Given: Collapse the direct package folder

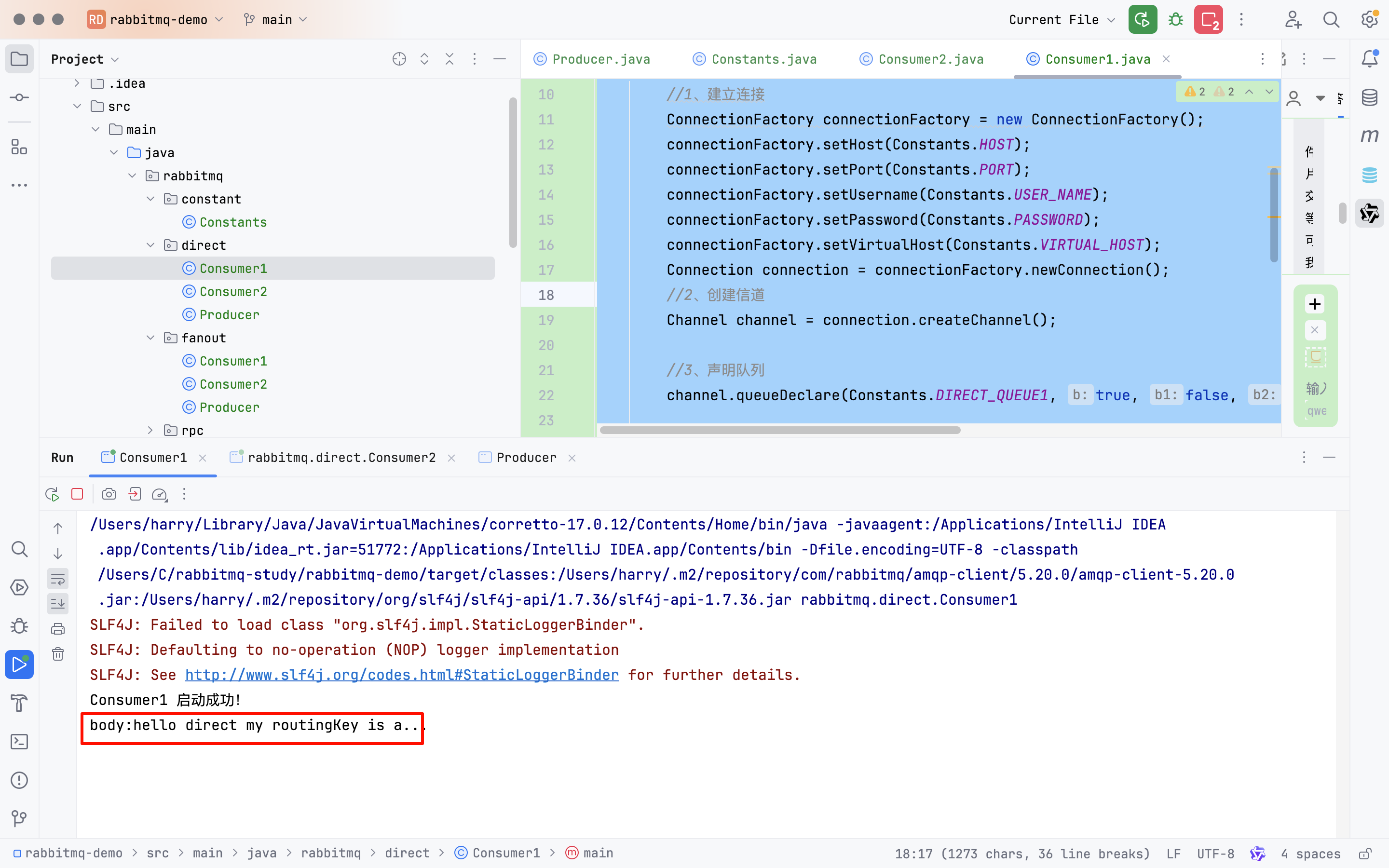Looking at the screenshot, I should pos(150,245).
